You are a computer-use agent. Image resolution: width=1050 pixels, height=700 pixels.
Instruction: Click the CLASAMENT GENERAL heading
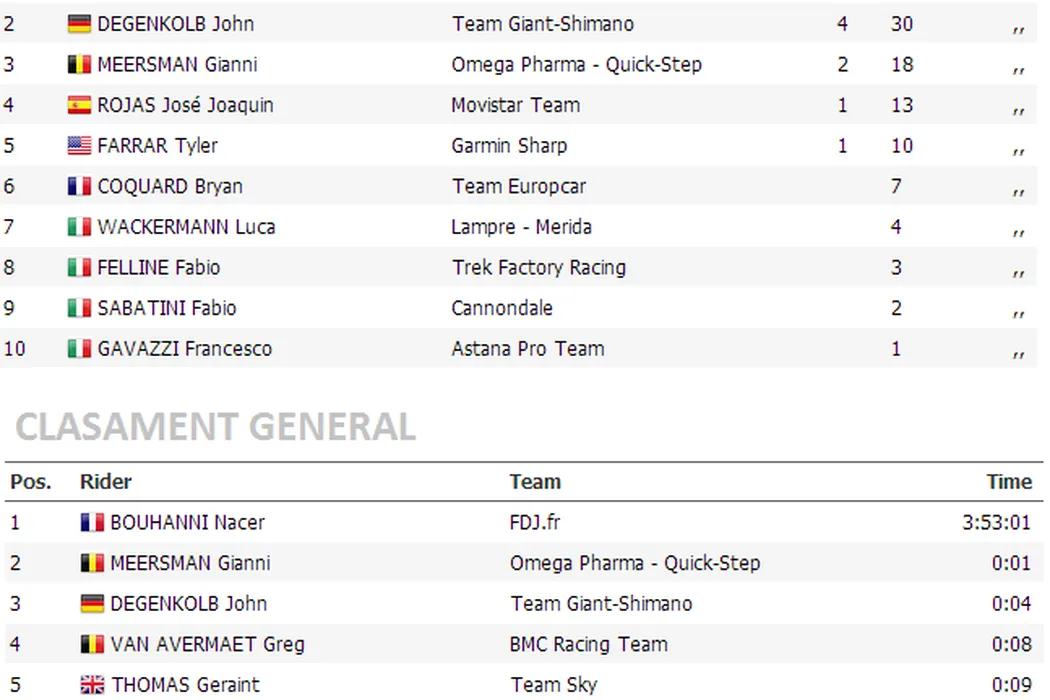coord(215,427)
